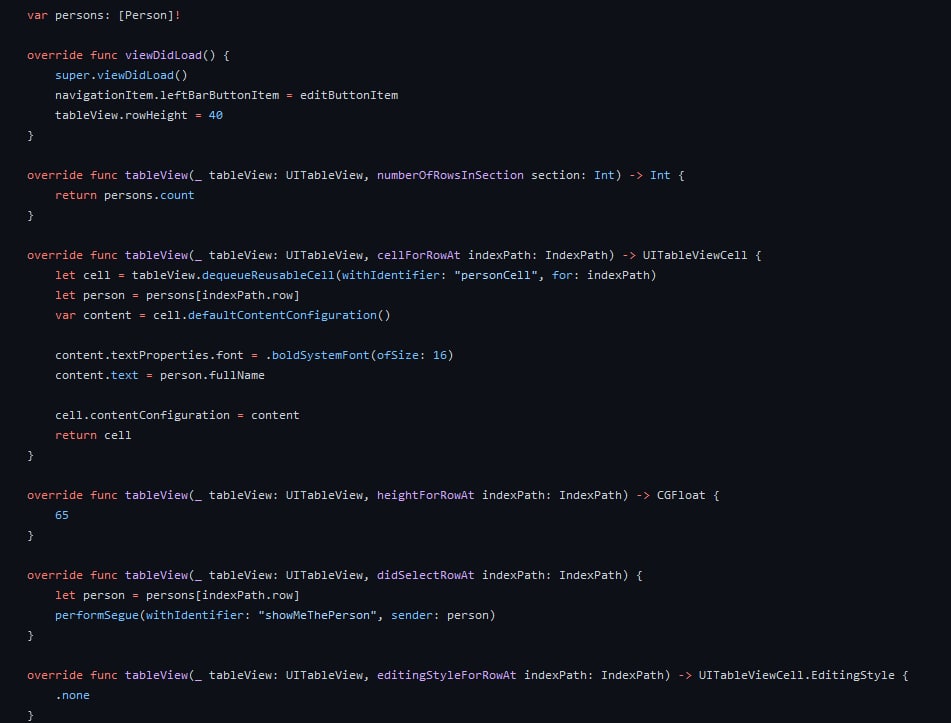Click 'content.text' property
This screenshot has width=951, height=723.
click(97, 375)
